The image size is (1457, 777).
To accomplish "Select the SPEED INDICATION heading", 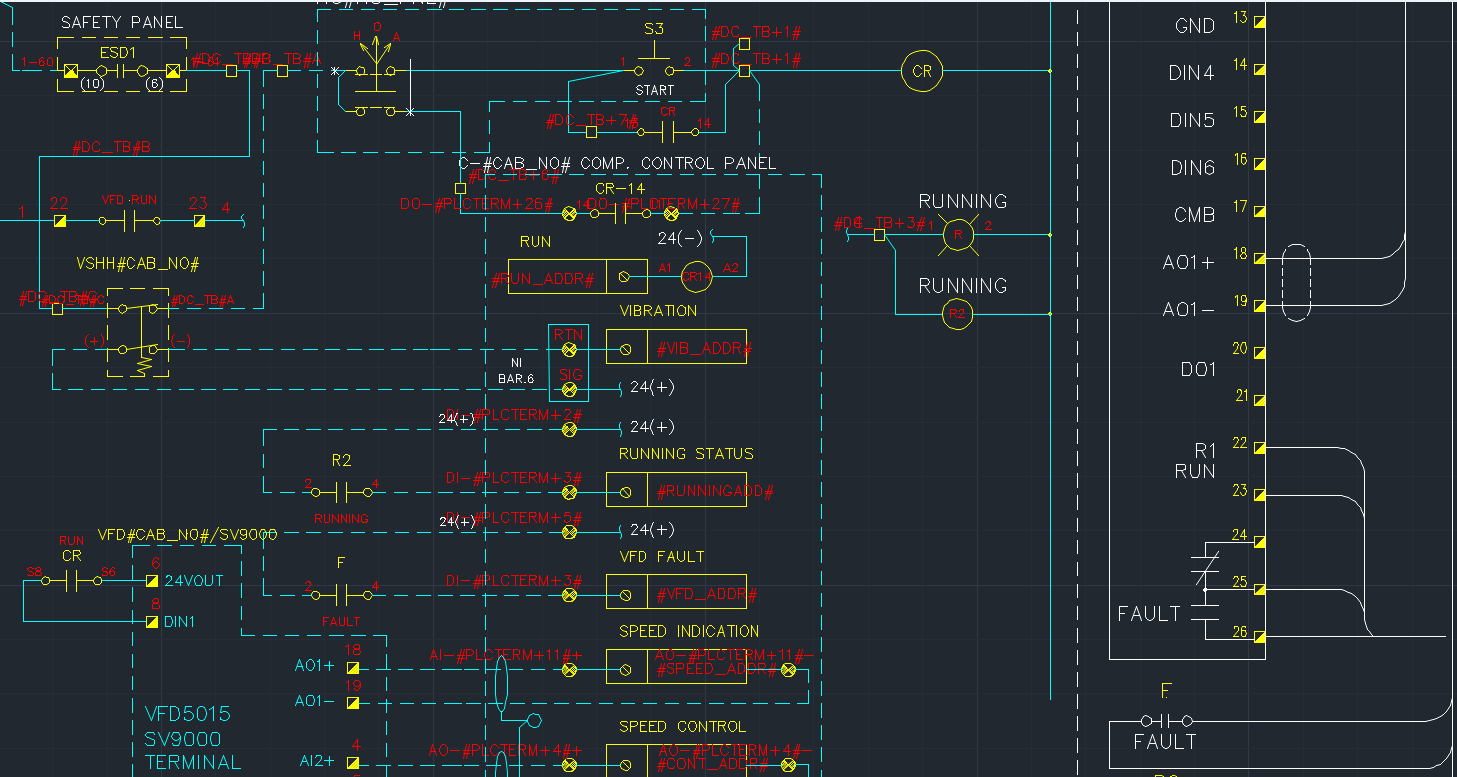I will click(x=689, y=632).
